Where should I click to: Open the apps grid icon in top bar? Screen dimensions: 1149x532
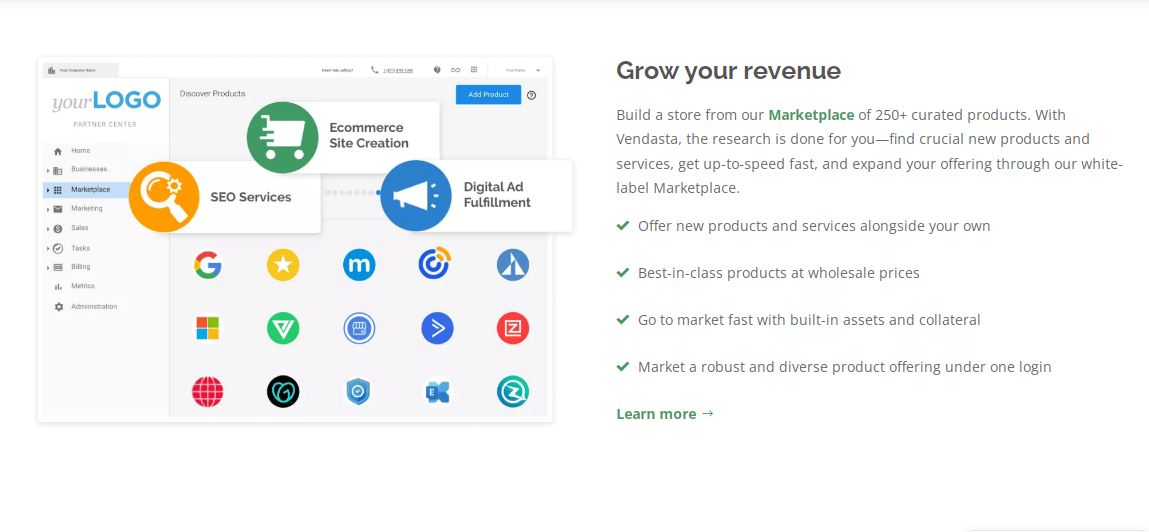pos(474,70)
